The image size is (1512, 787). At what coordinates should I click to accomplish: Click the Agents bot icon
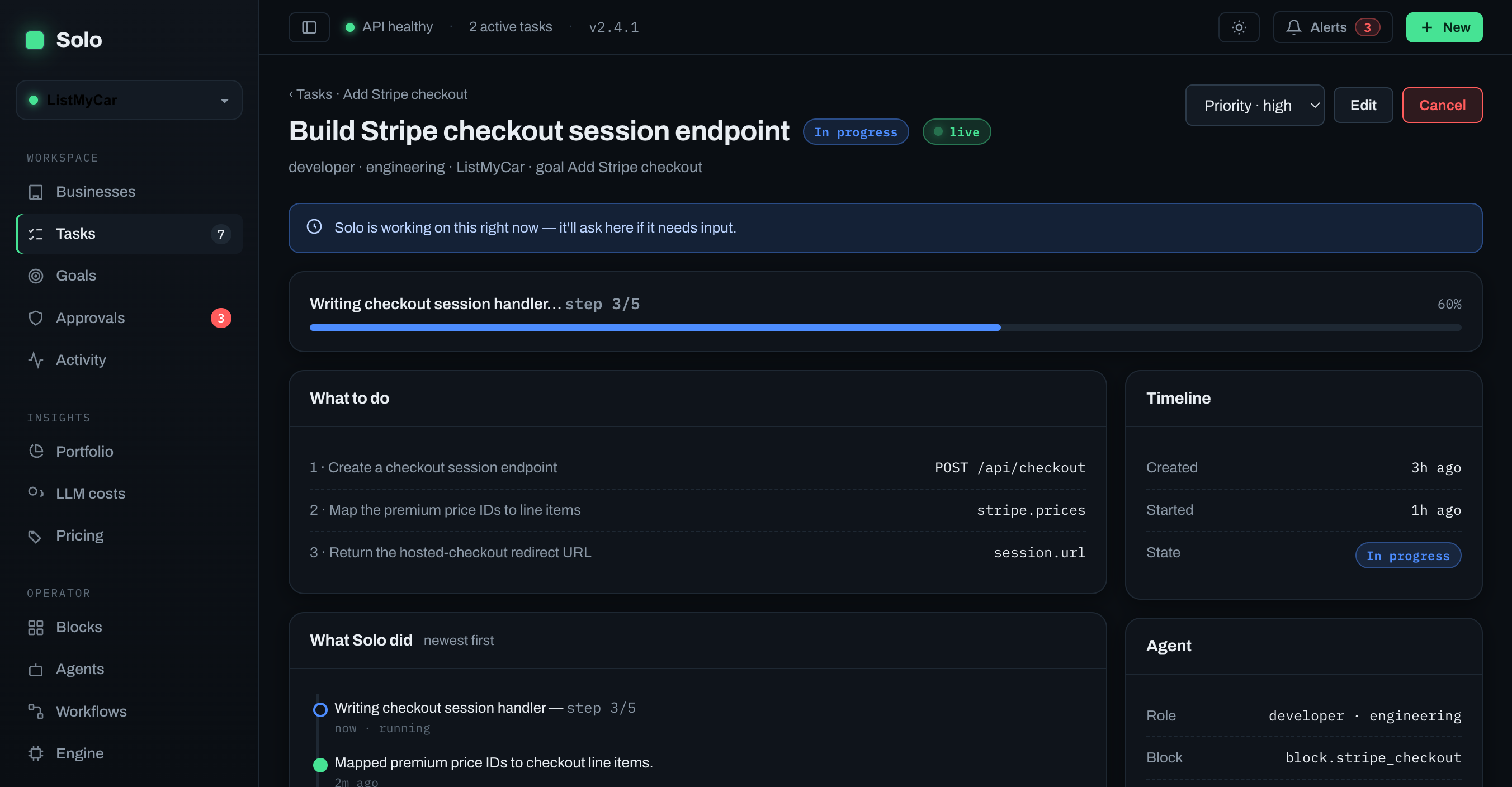[36, 670]
